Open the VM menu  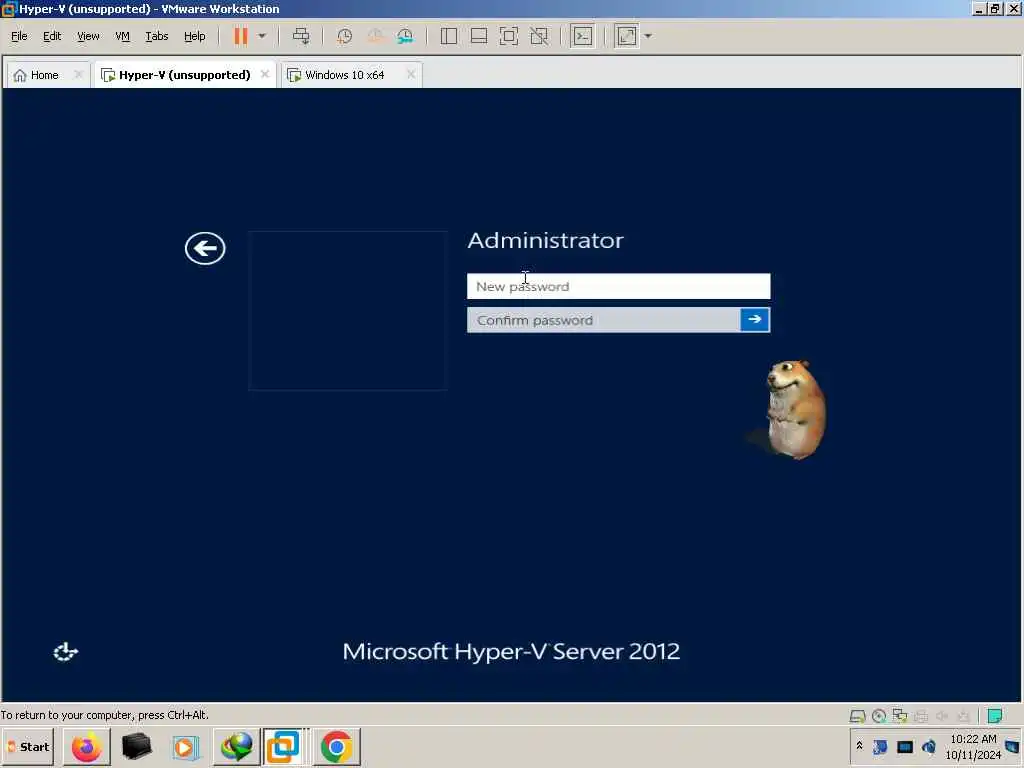pos(122,36)
